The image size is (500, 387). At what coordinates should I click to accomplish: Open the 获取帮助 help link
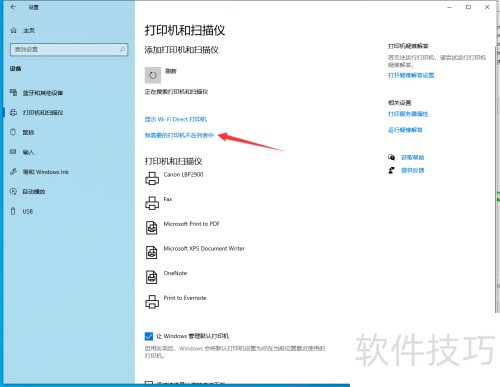[x=412, y=157]
